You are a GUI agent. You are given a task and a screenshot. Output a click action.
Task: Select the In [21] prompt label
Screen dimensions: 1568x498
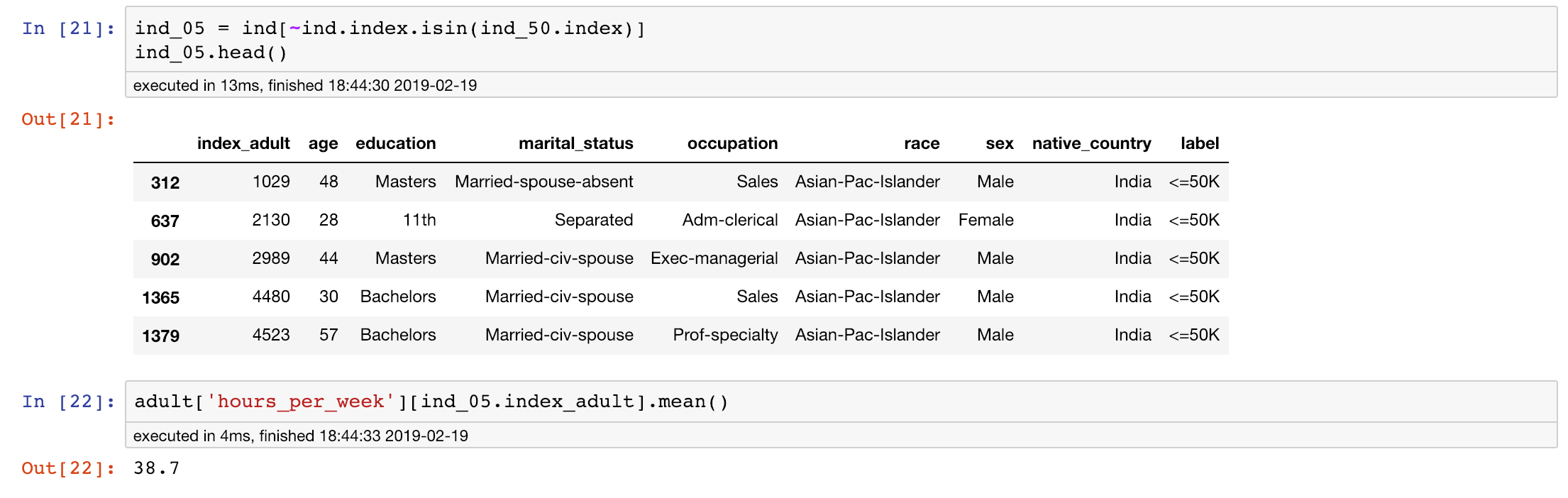click(x=68, y=28)
